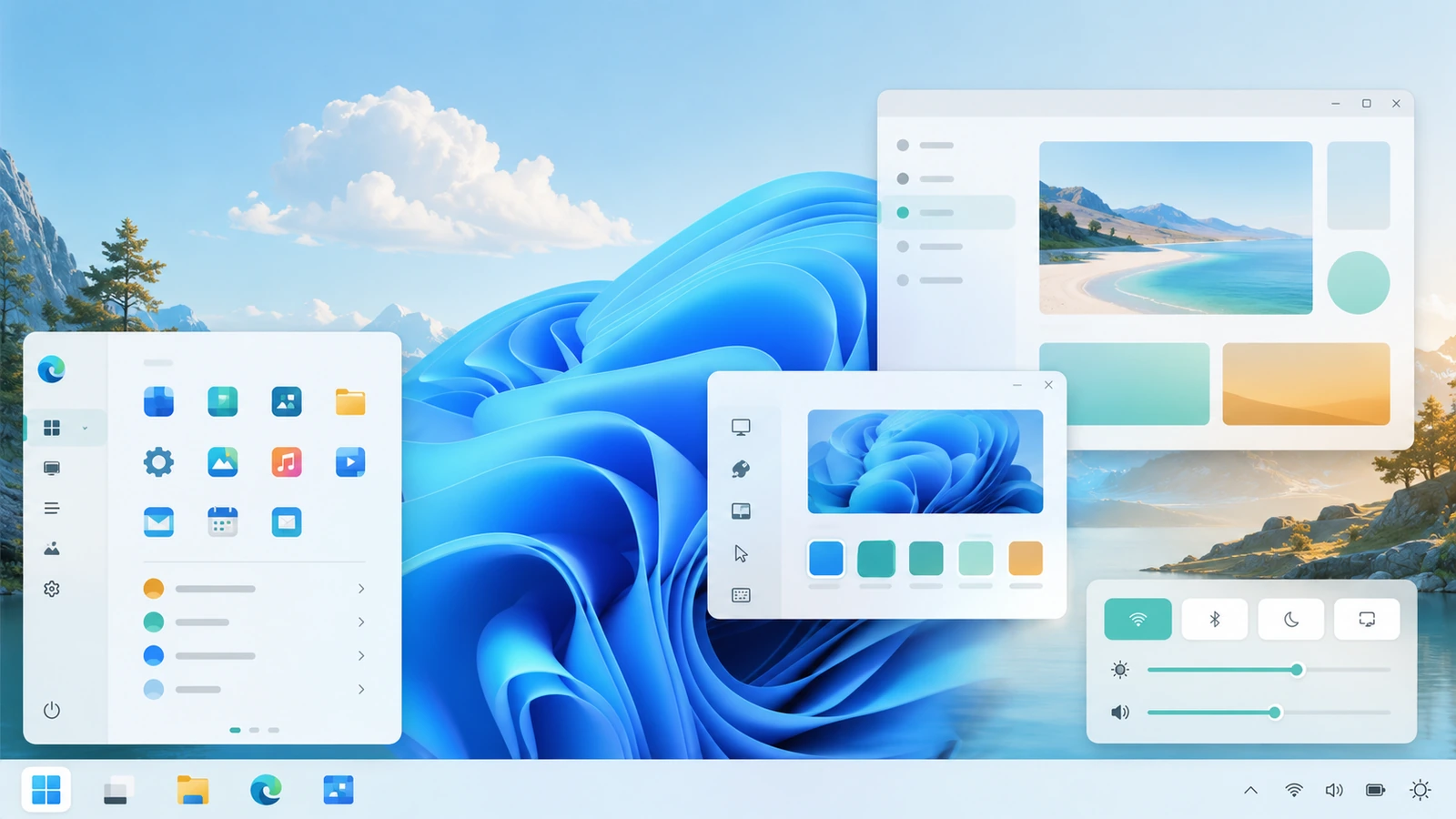Open the blue Mail envelope app

click(158, 522)
